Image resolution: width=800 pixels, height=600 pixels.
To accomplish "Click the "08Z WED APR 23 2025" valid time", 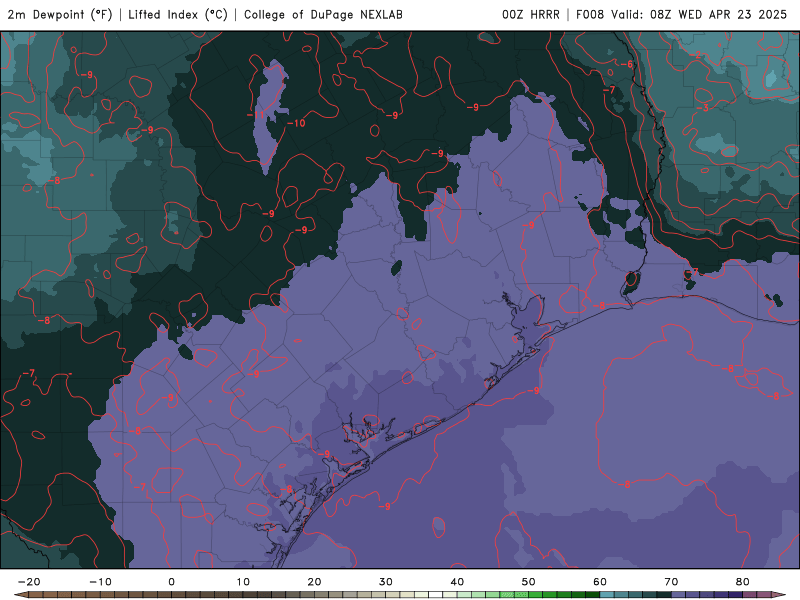I will (718, 15).
